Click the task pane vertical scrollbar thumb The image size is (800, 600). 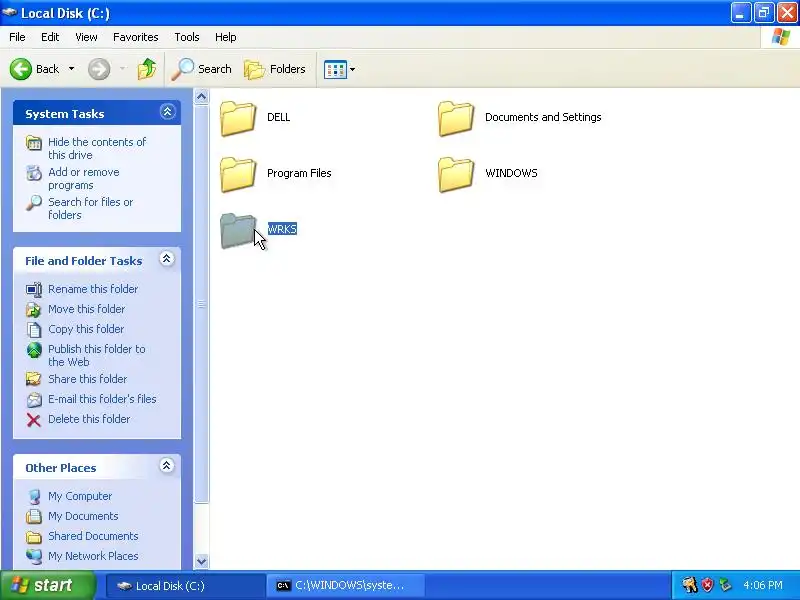pyautogui.click(x=202, y=304)
